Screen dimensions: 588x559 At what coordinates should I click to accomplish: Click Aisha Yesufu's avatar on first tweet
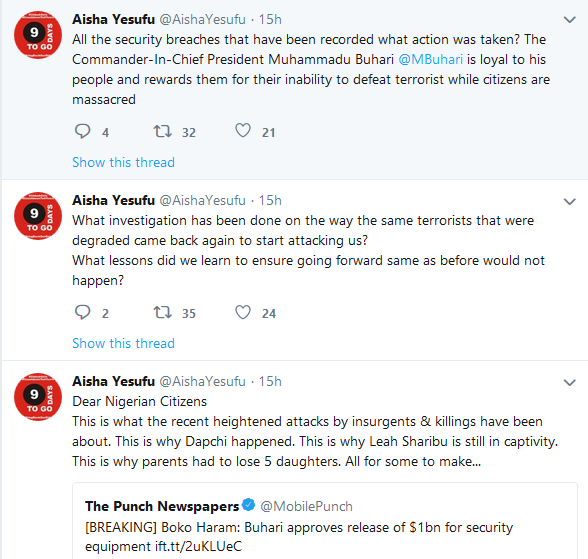38,35
